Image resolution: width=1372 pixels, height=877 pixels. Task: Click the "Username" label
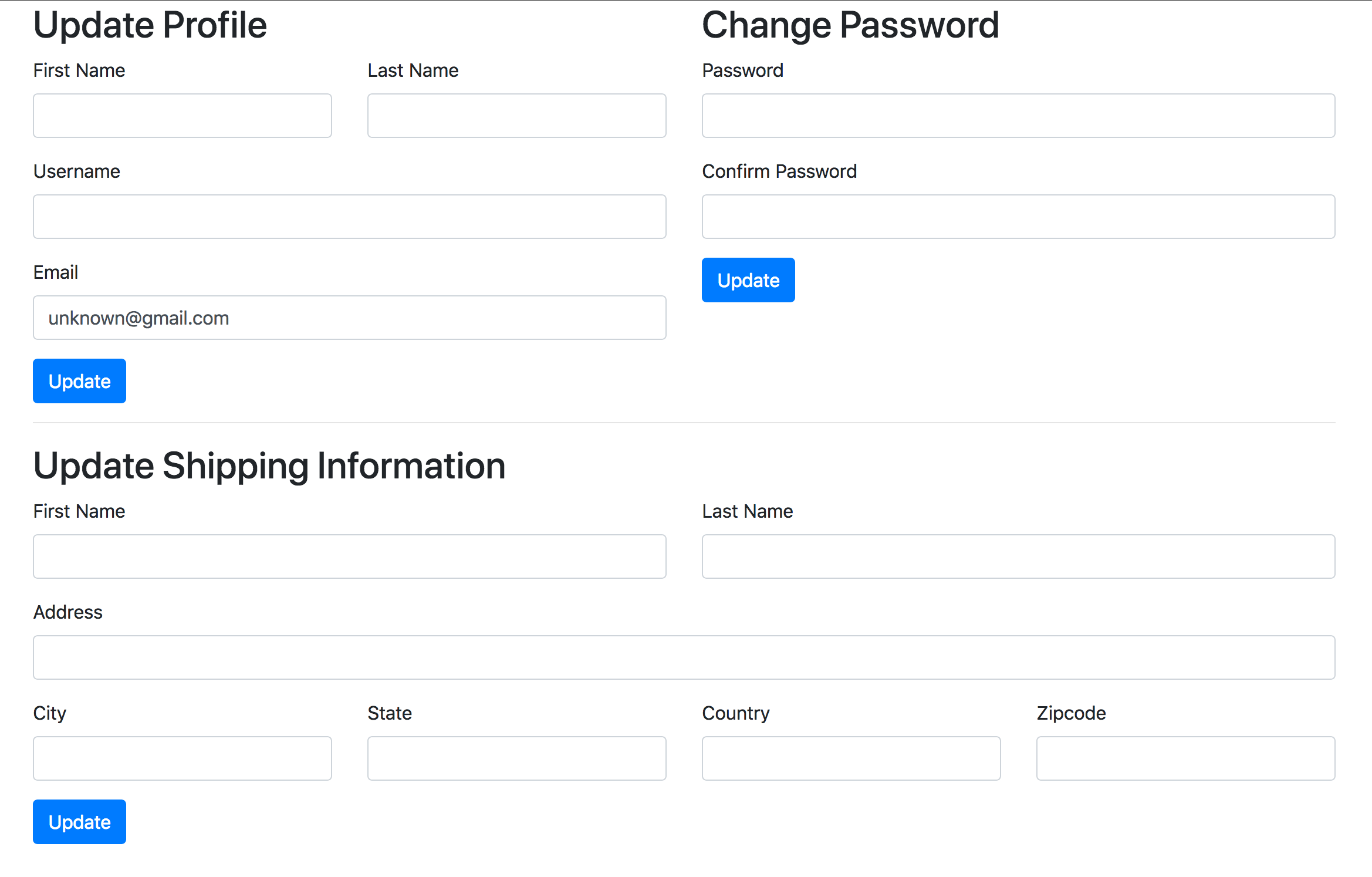77,171
